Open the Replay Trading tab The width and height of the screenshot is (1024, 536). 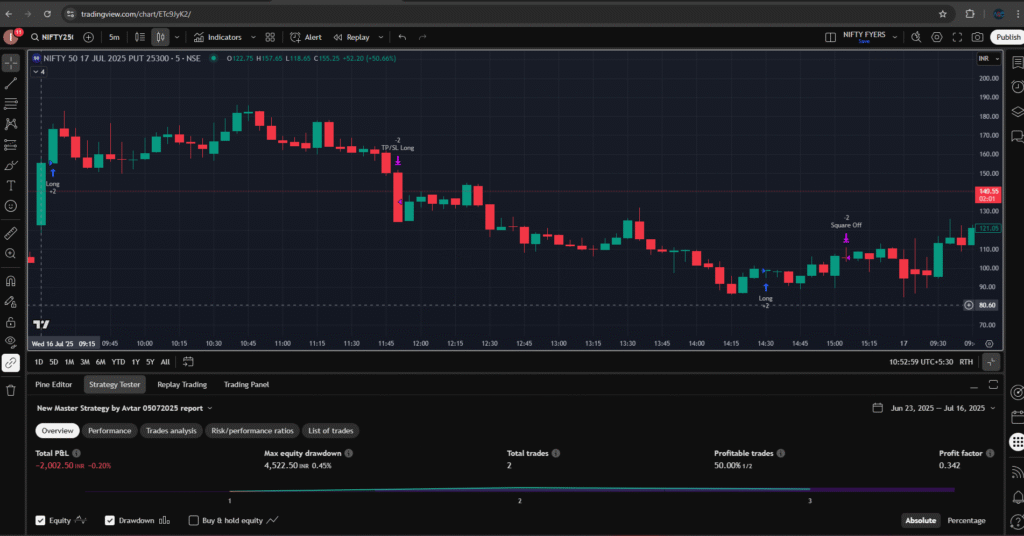point(182,385)
